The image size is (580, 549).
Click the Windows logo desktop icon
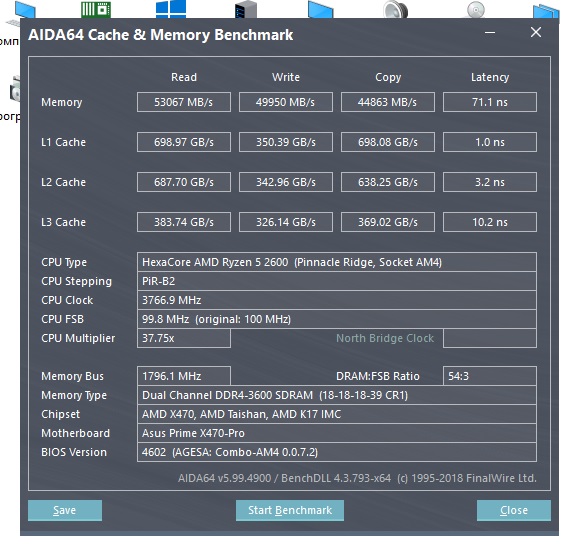point(171,8)
